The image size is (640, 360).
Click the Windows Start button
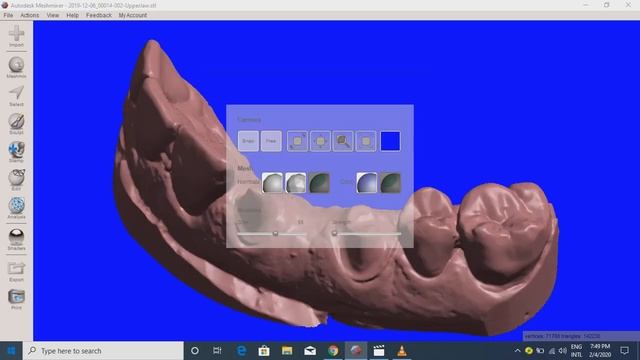pyautogui.click(x=11, y=351)
